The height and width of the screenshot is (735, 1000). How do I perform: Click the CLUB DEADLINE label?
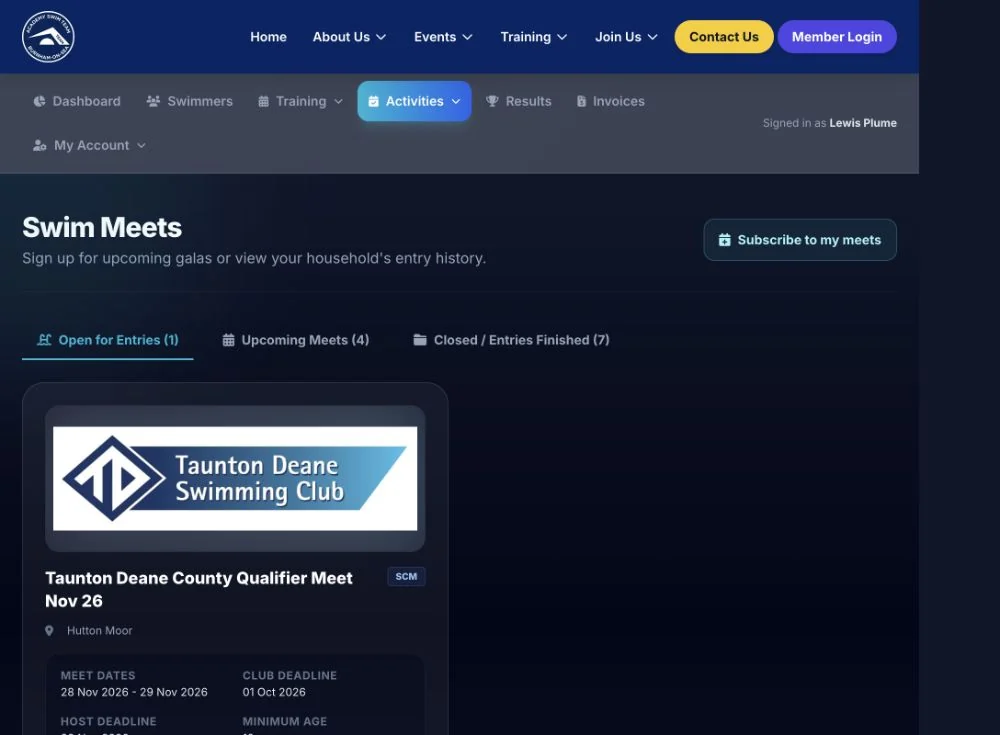290,675
